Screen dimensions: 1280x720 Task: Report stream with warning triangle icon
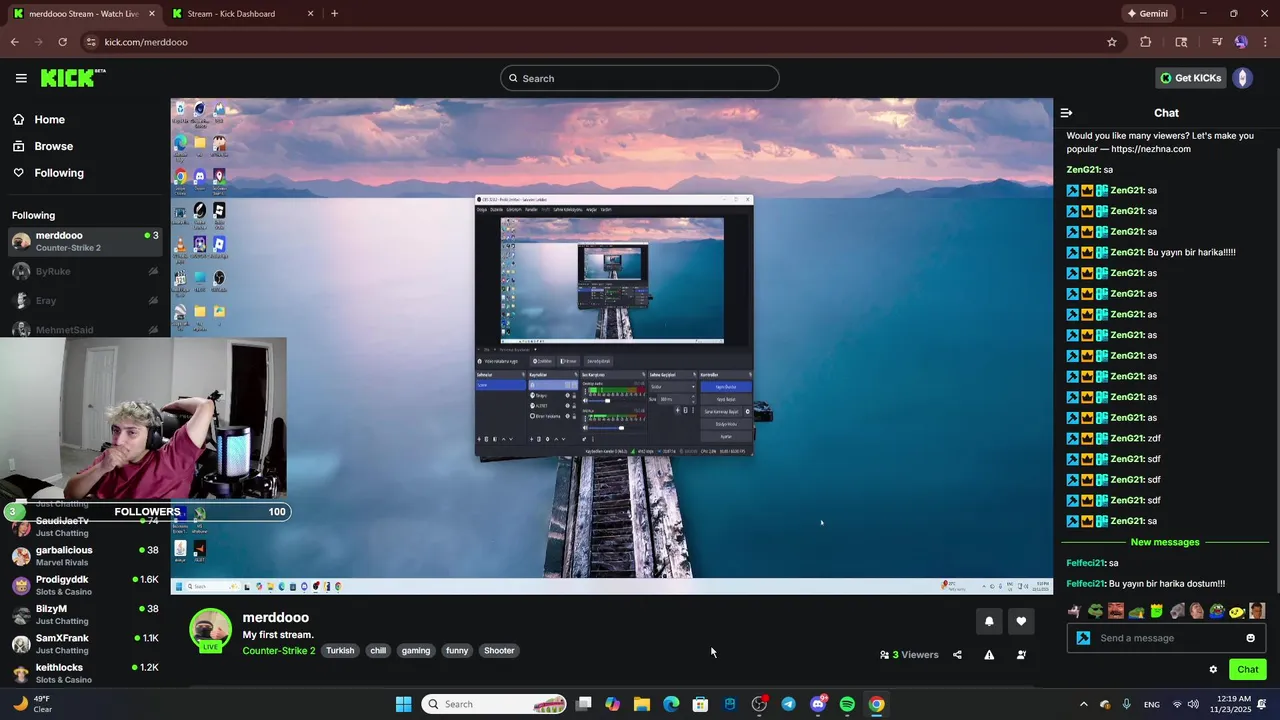[x=989, y=655]
